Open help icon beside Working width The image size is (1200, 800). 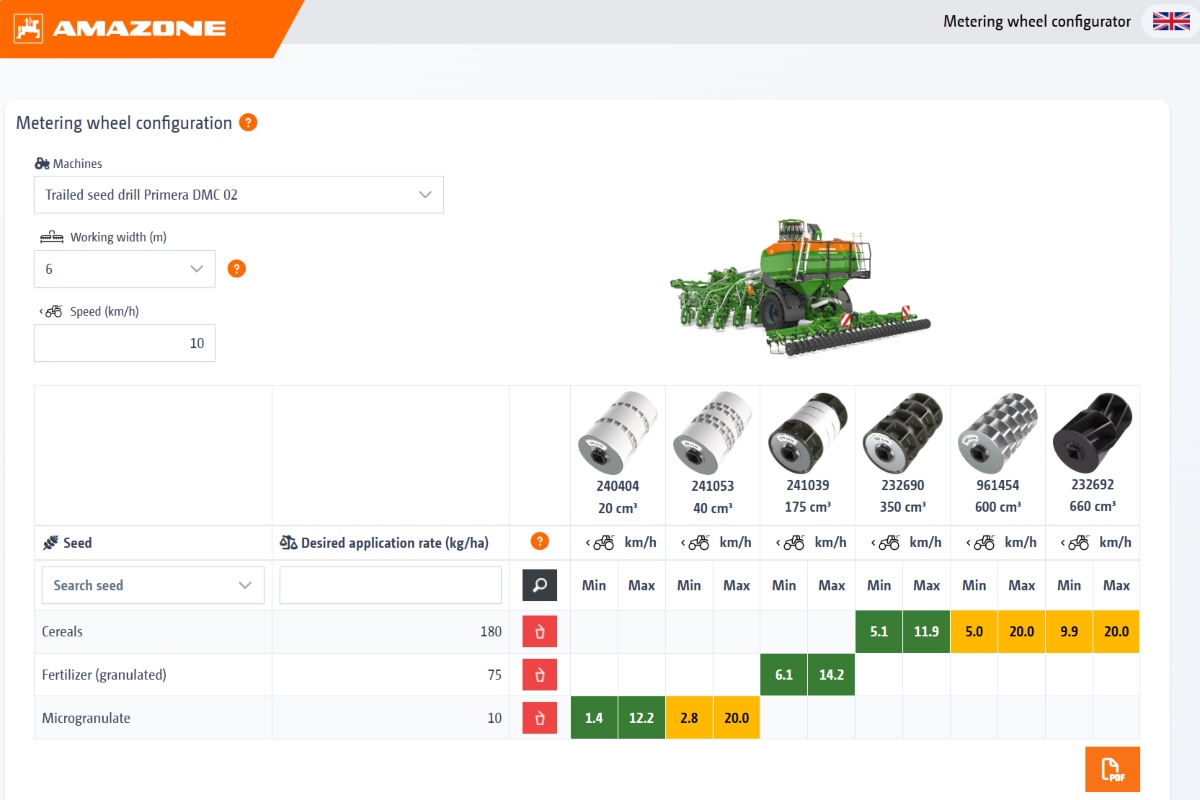[x=237, y=268]
